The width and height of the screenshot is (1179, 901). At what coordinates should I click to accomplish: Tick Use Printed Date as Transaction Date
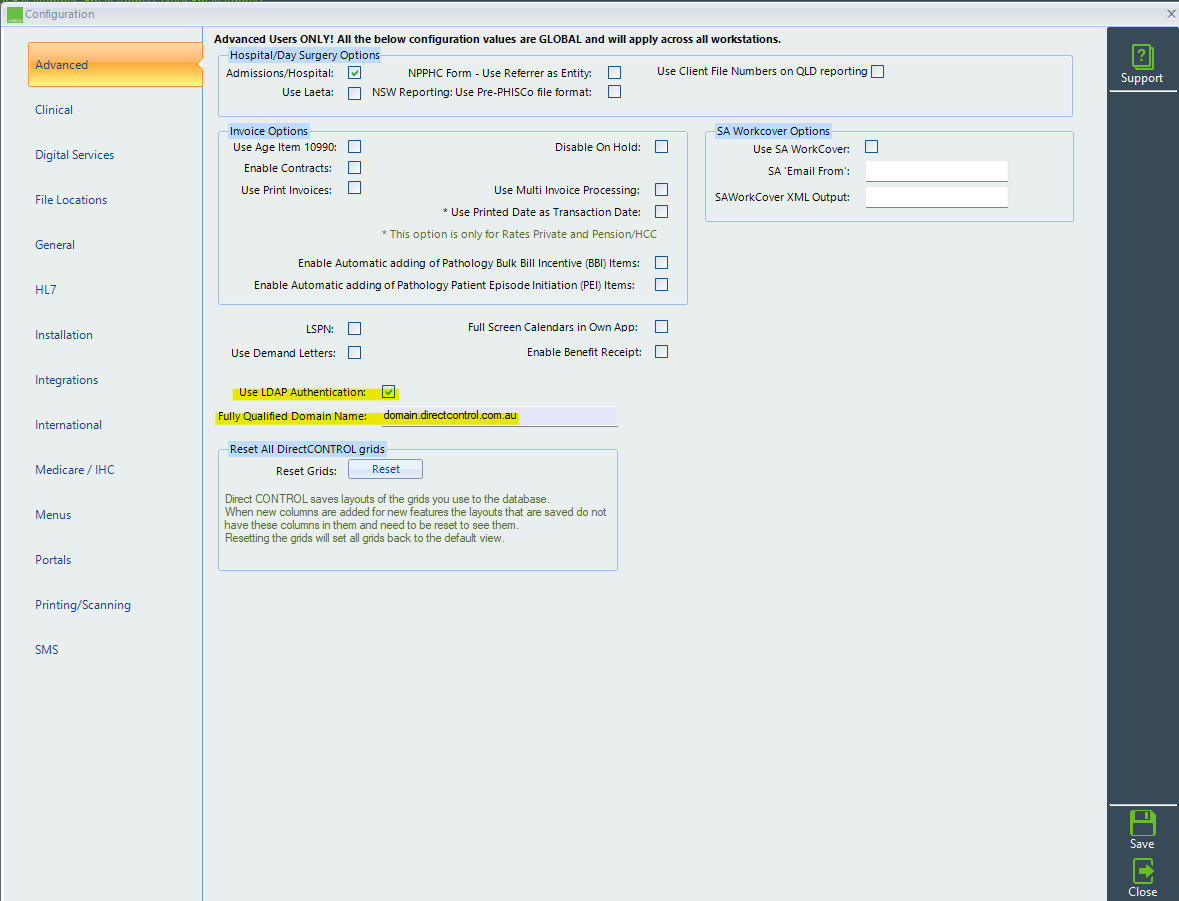(662, 211)
